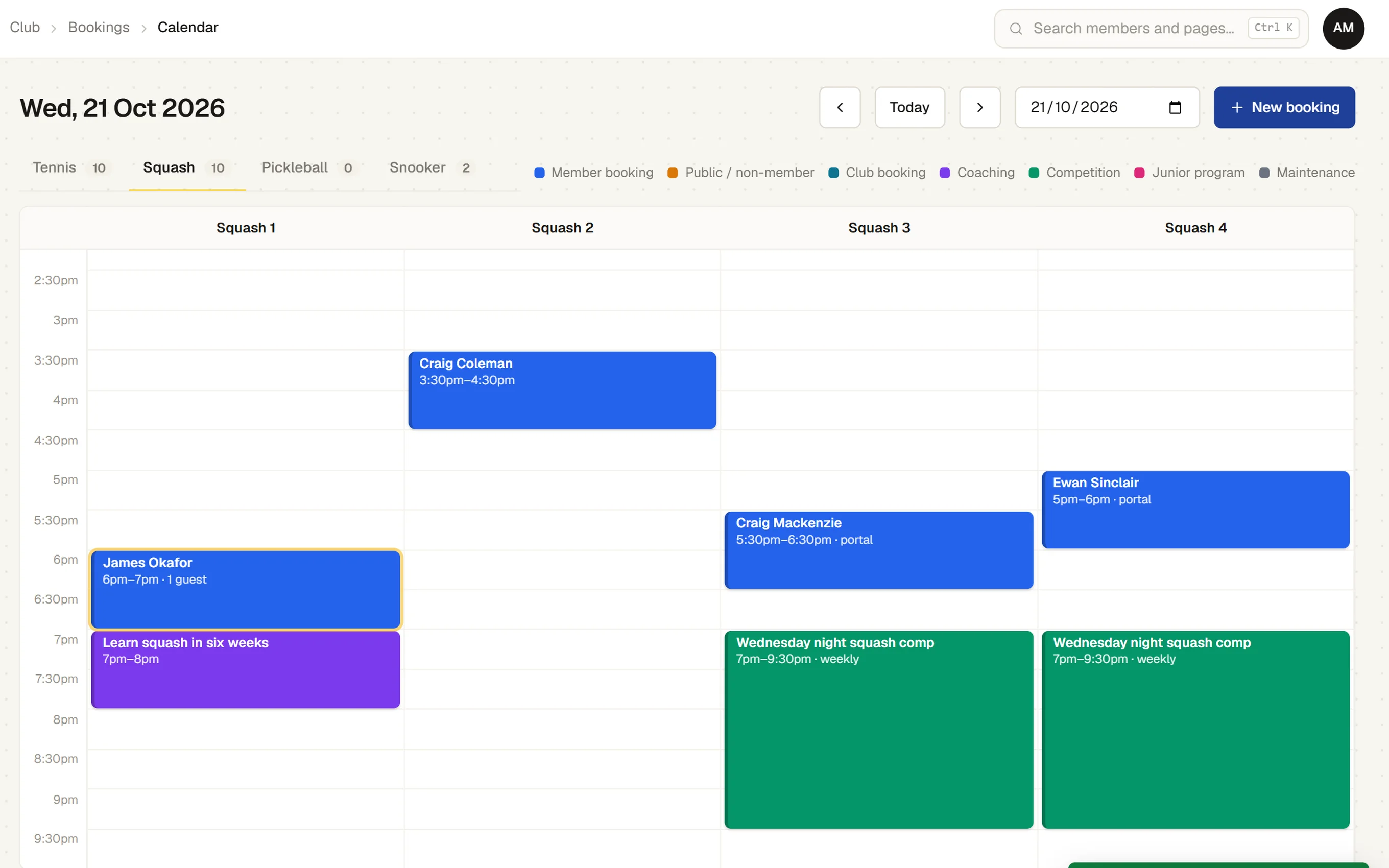1389x868 pixels.
Task: Open Craig Mackenzie 5:30pm booking
Action: (879, 550)
